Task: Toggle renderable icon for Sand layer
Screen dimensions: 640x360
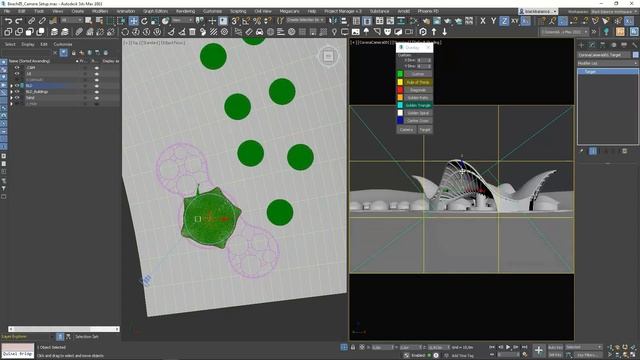Action: (x=97, y=98)
